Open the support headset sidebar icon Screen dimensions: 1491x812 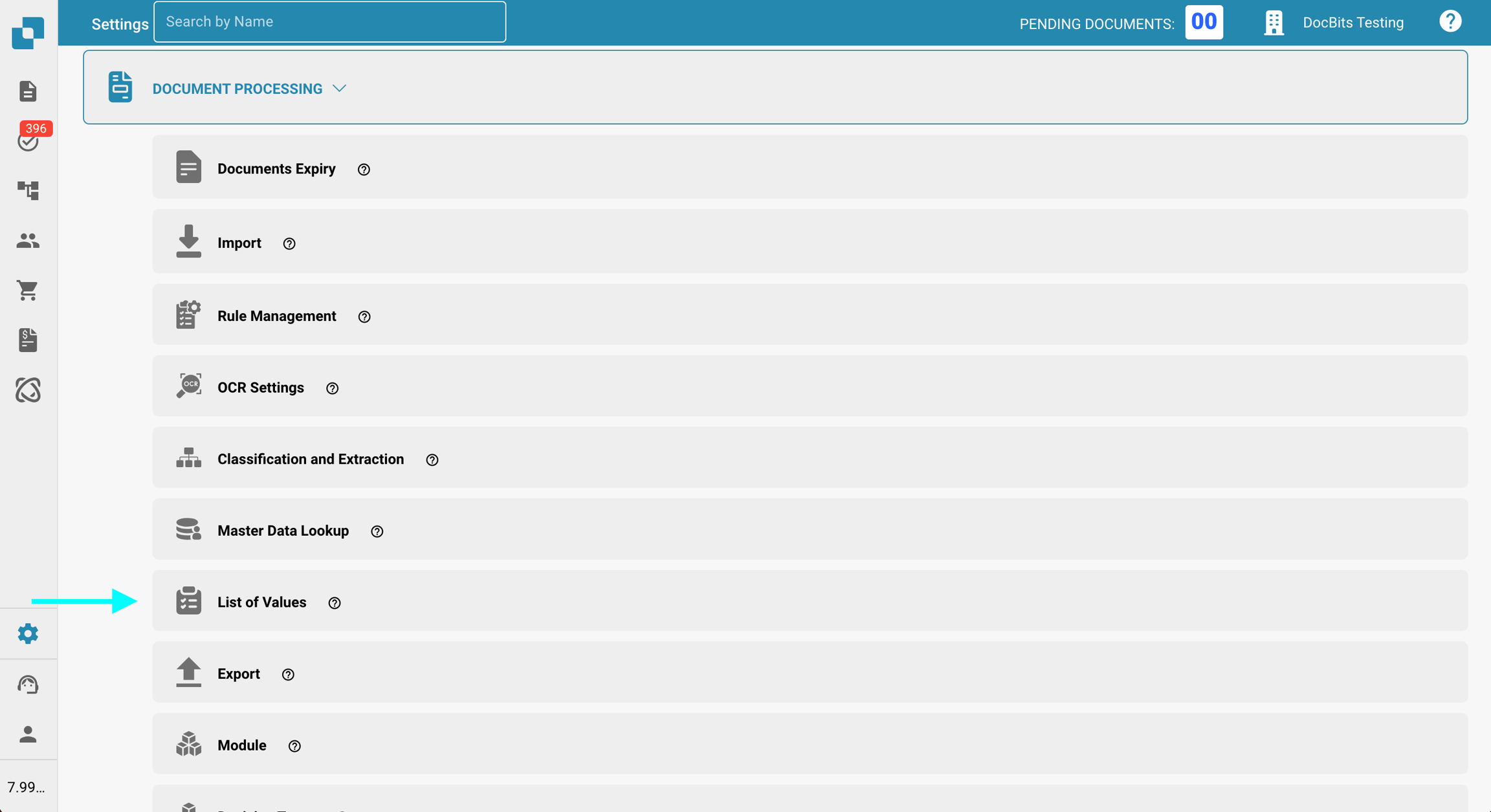28,685
